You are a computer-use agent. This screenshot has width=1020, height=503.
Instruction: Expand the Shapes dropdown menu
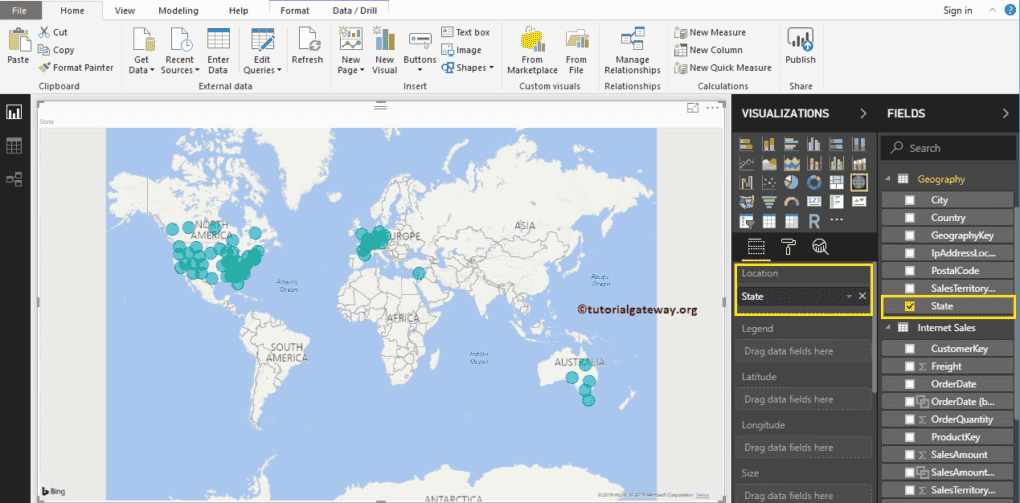(474, 68)
